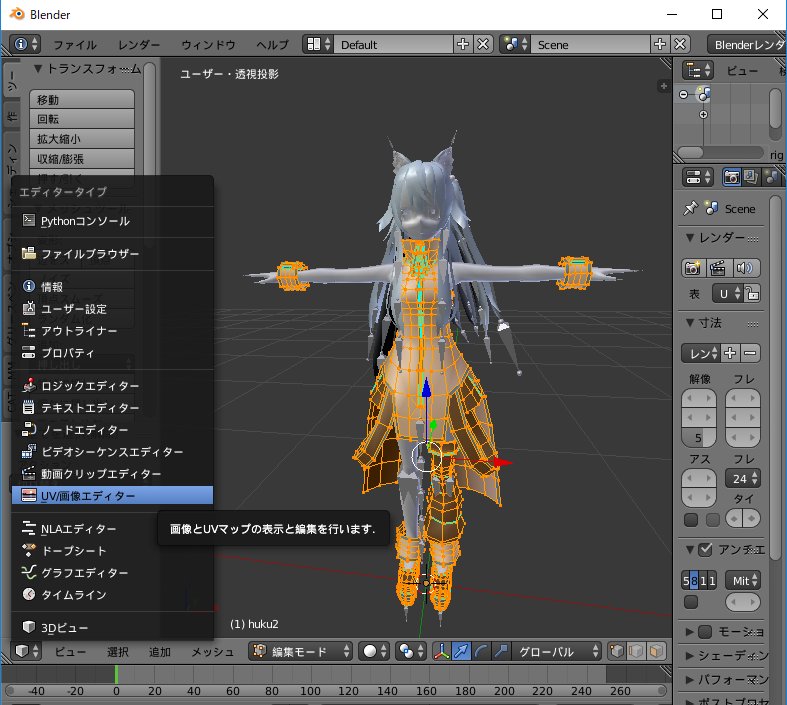Select face select mode
The height and width of the screenshot is (705, 787).
(x=656, y=651)
